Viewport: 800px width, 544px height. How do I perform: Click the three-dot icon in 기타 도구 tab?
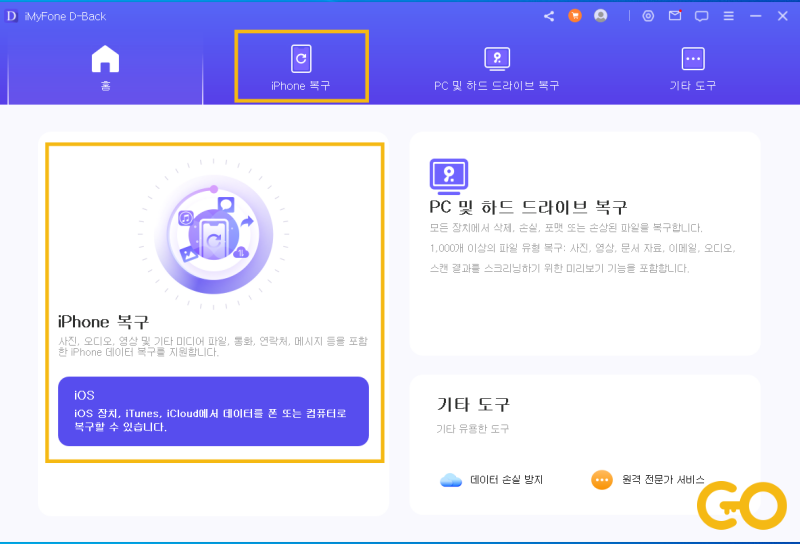click(x=693, y=59)
